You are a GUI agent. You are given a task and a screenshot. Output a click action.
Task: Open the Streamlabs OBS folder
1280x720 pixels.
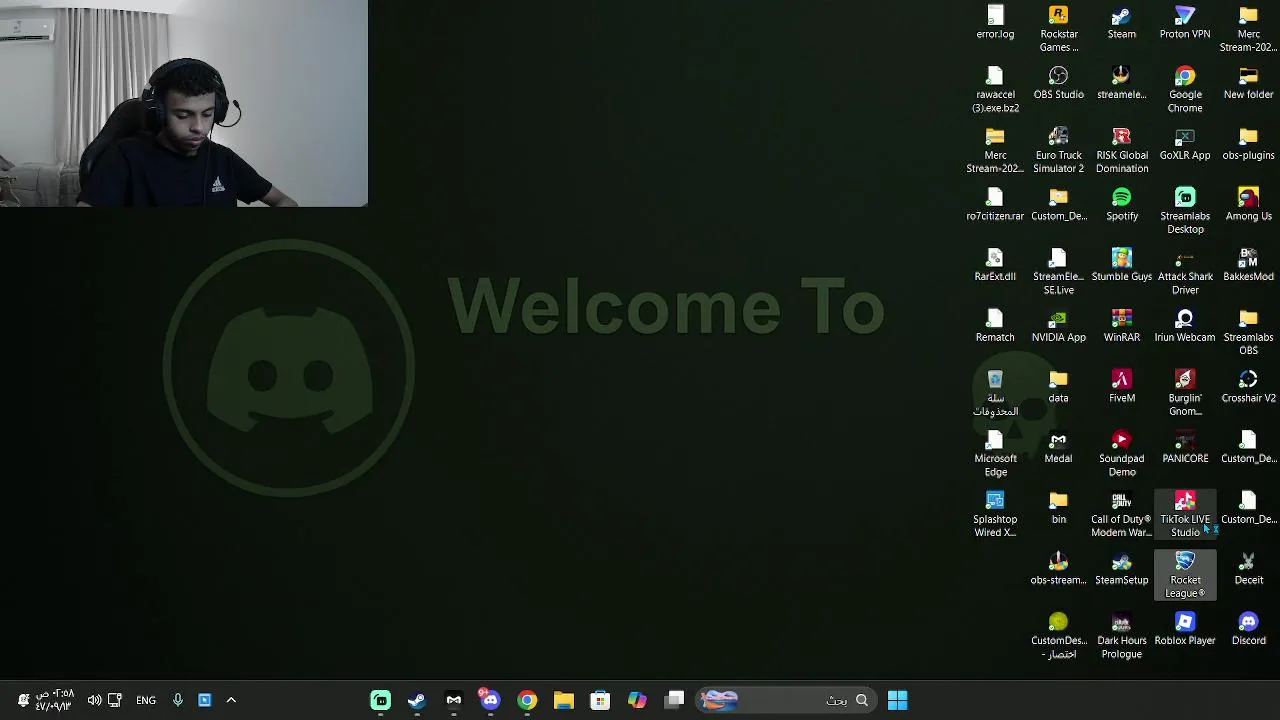pos(1248,332)
